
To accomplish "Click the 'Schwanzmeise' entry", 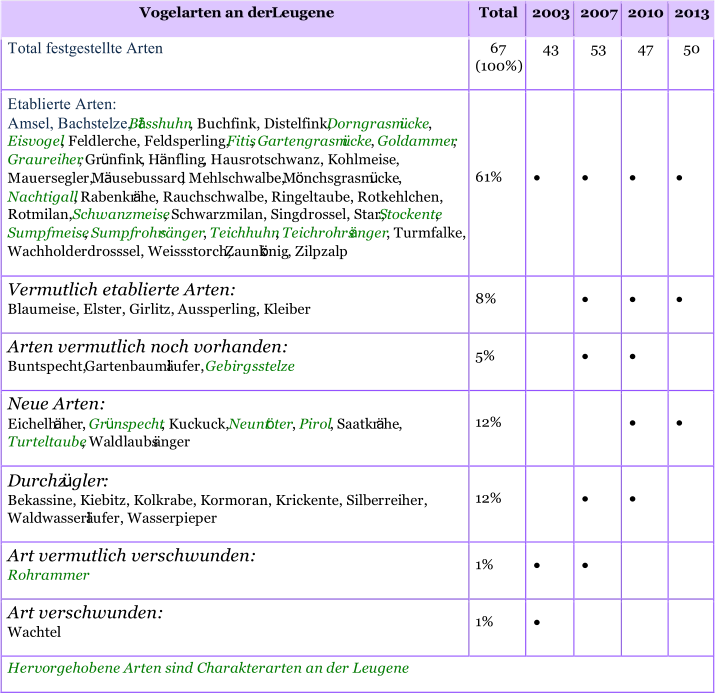I will [120, 215].
